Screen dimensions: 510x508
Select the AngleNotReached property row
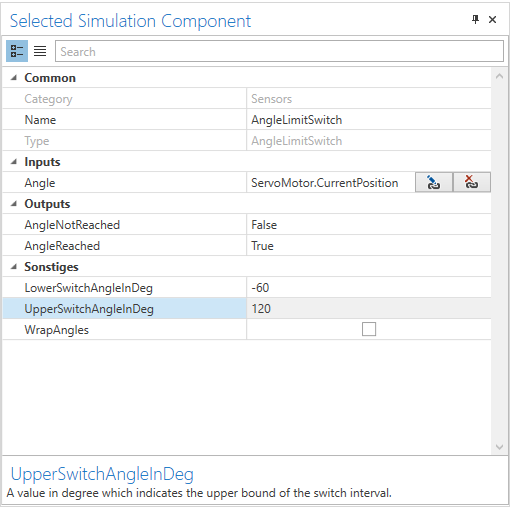[247, 225]
